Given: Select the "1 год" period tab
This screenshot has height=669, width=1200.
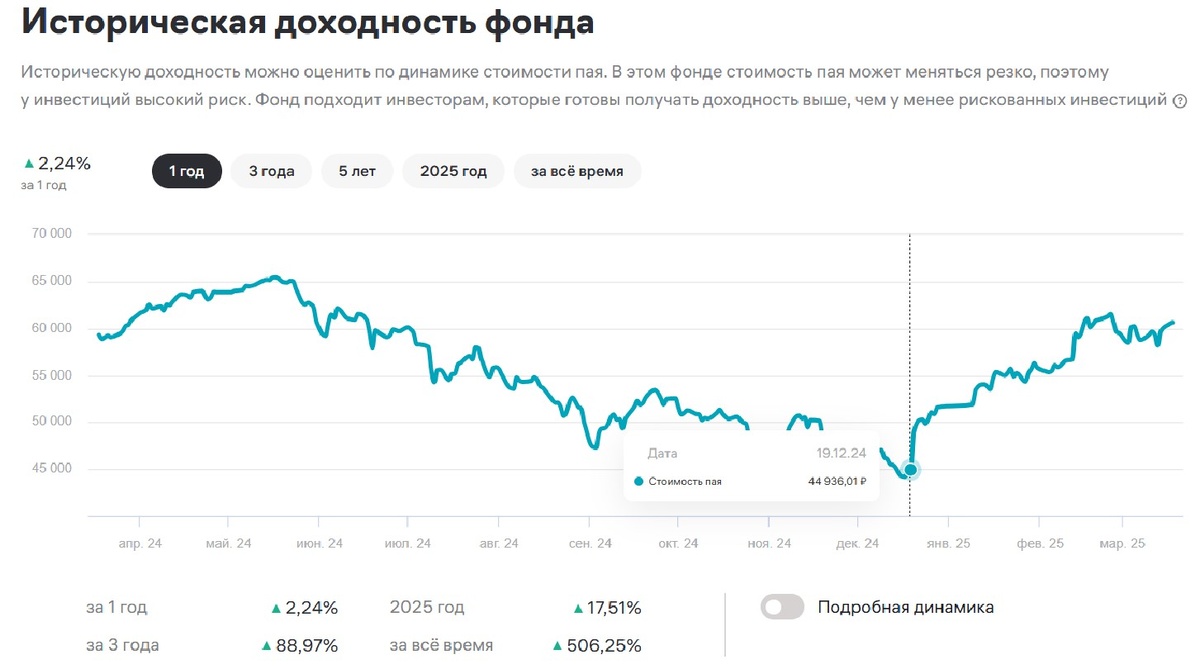Looking at the screenshot, I should [186, 170].
